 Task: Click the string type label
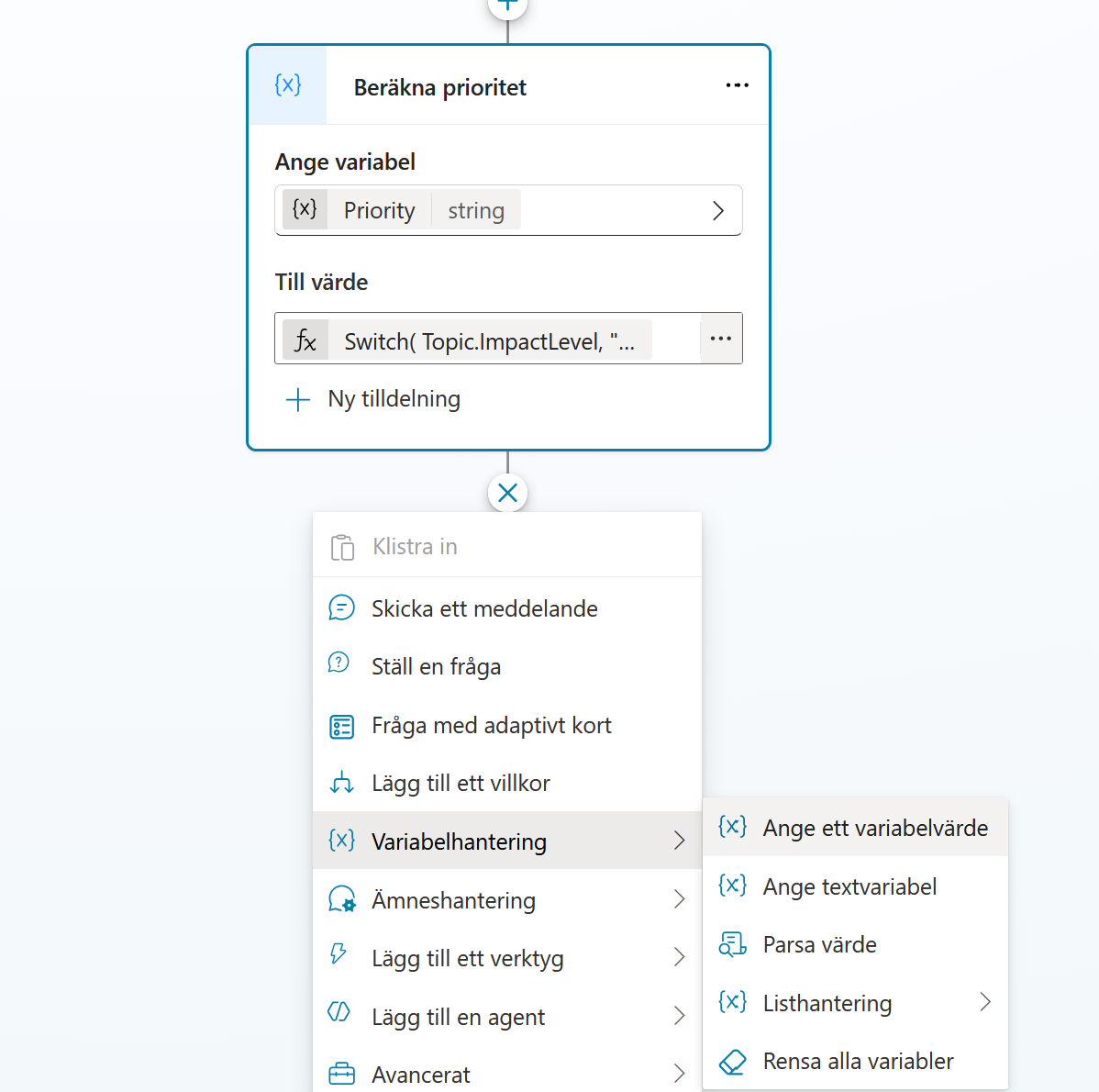click(x=476, y=210)
